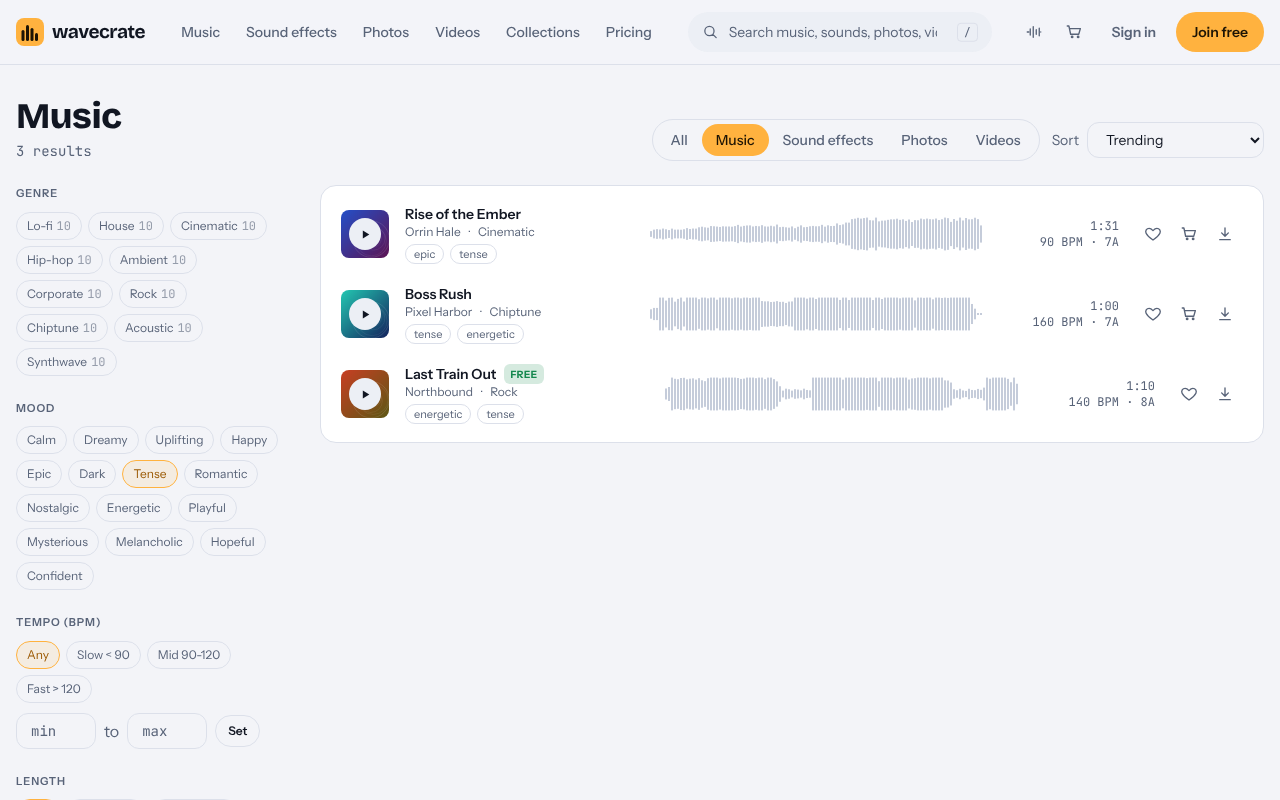Toggle the Lo-fi genre filter
This screenshot has height=800, width=1280.
tap(49, 226)
